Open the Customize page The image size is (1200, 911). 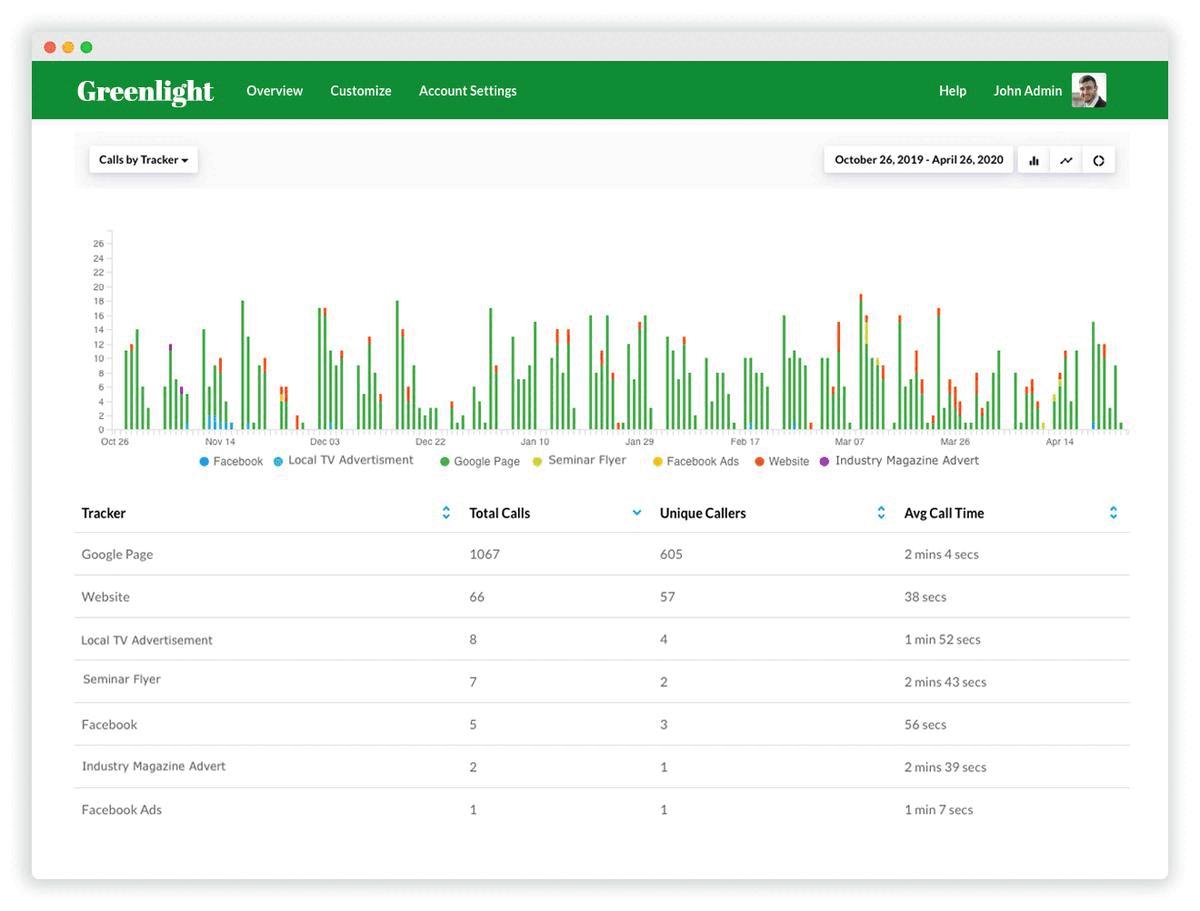click(360, 91)
